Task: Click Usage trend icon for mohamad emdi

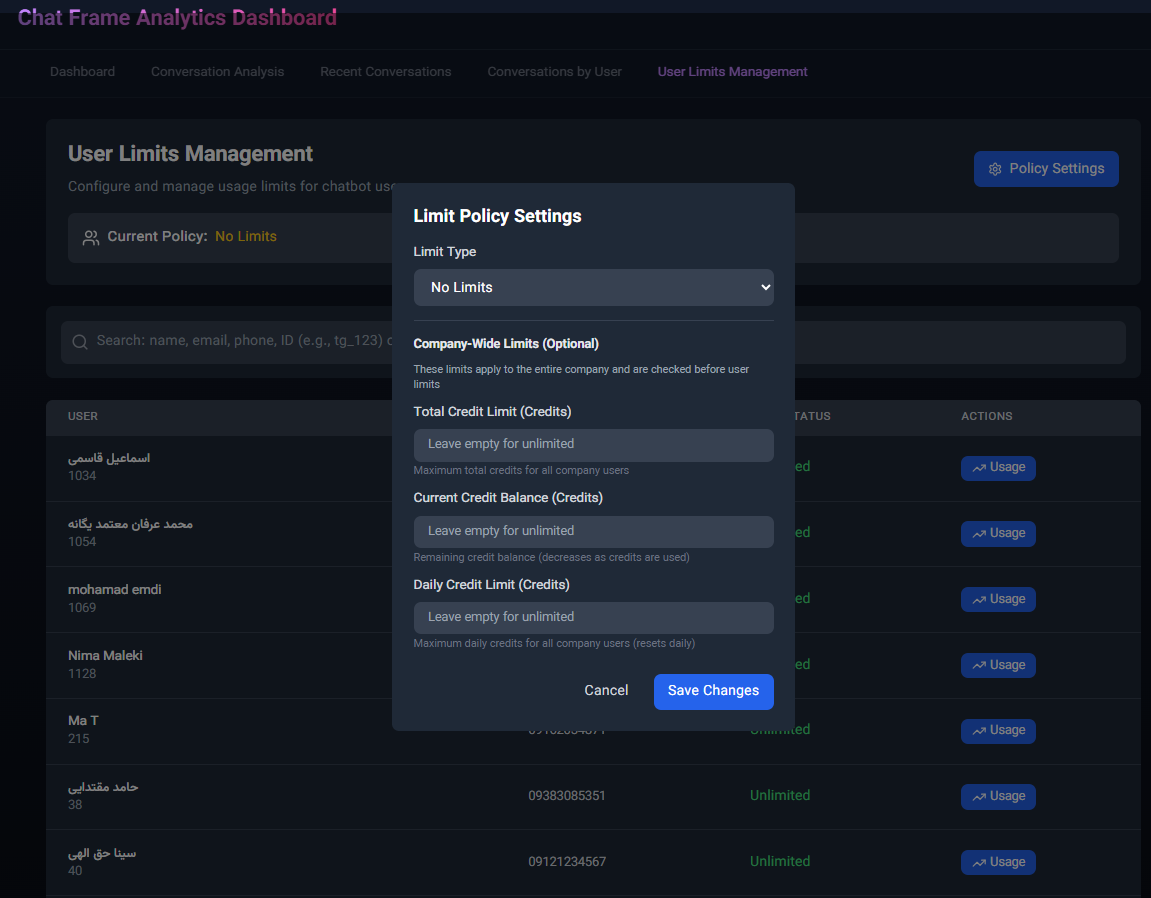Action: click(978, 600)
